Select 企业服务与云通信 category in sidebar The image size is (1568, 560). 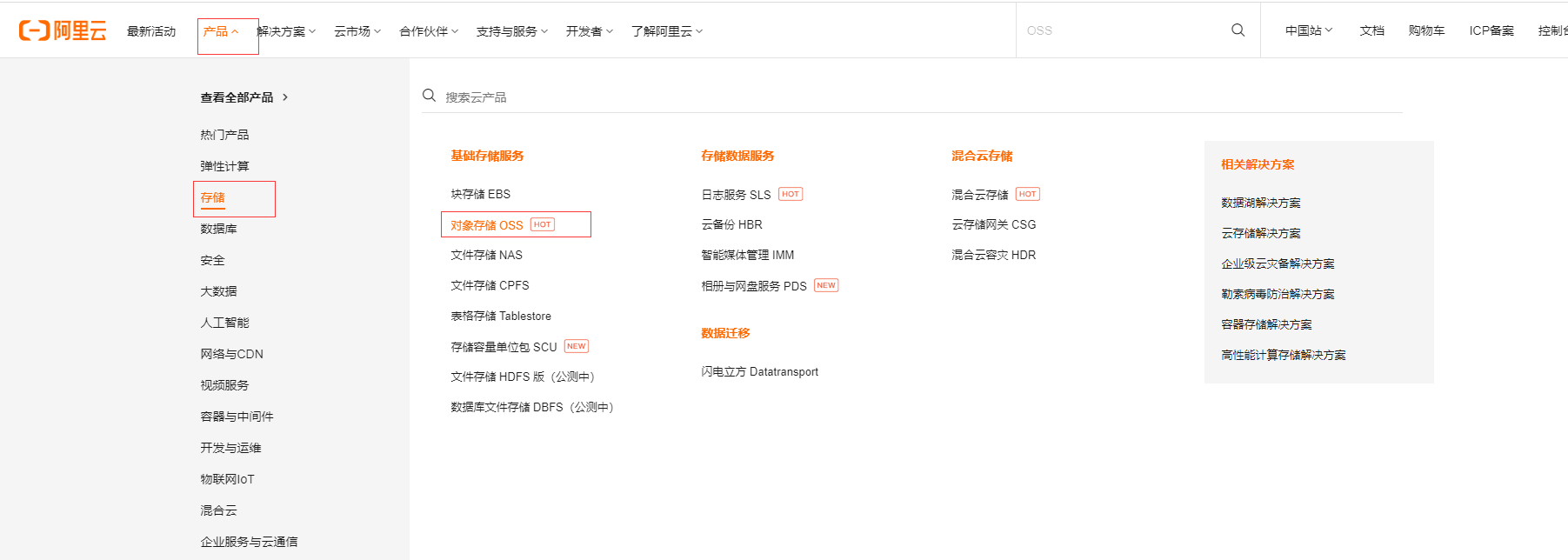point(249,542)
